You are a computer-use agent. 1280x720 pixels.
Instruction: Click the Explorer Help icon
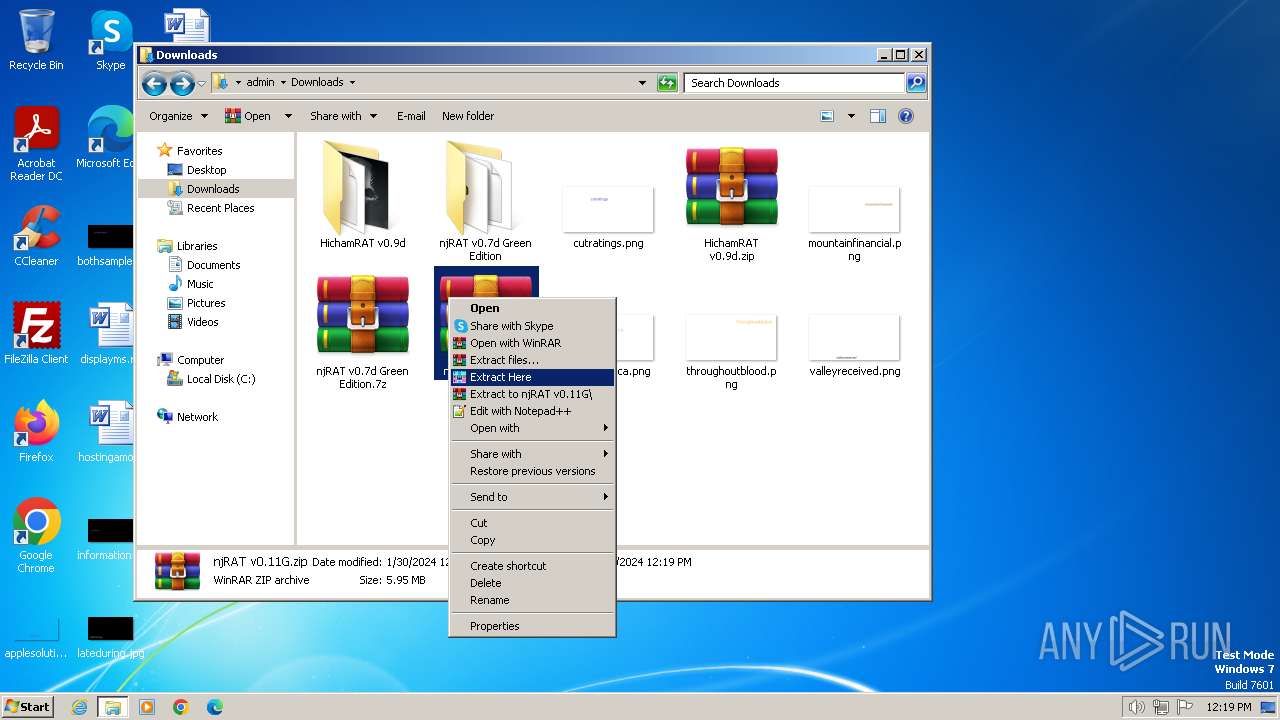click(906, 116)
